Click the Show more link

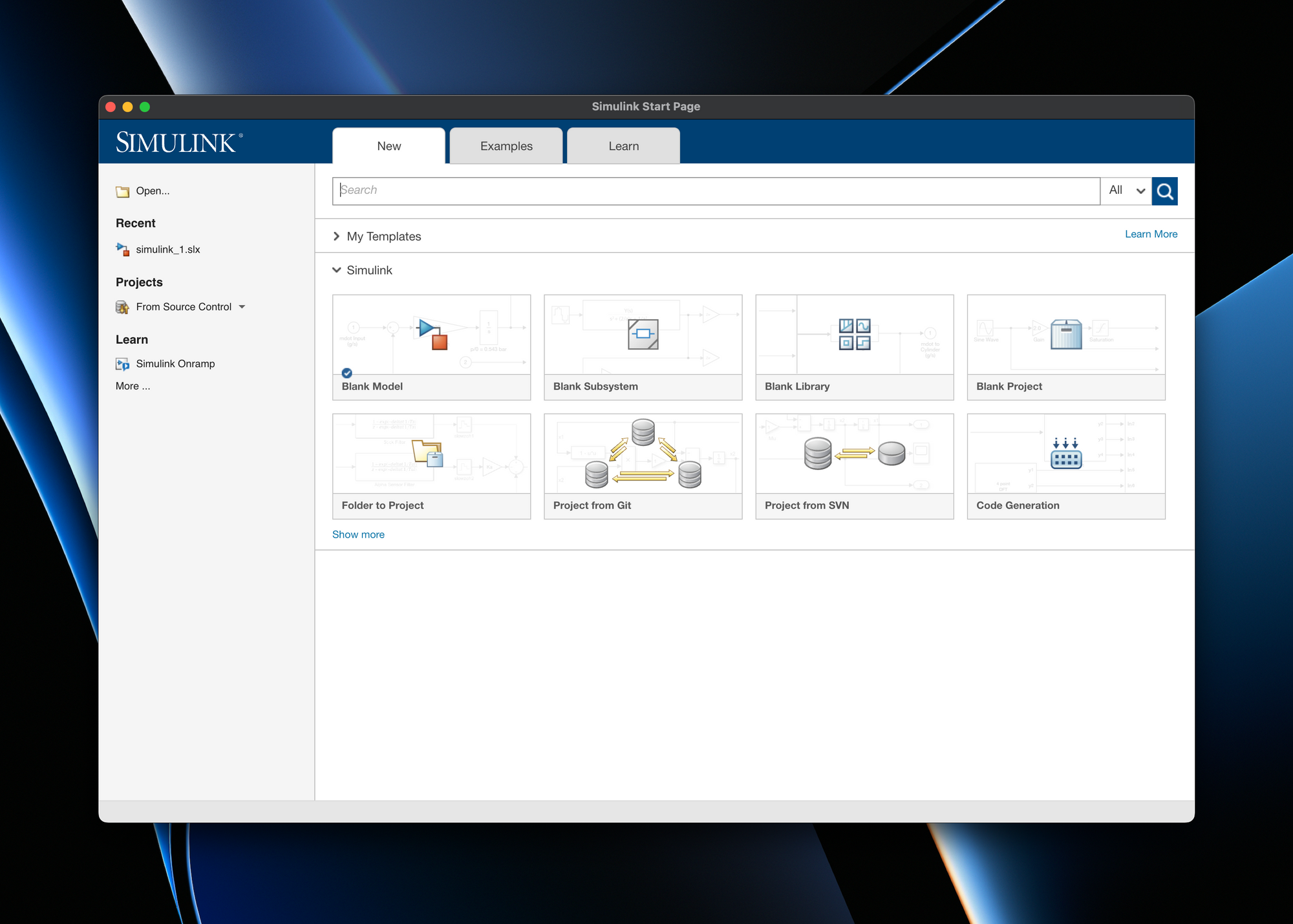tap(358, 534)
